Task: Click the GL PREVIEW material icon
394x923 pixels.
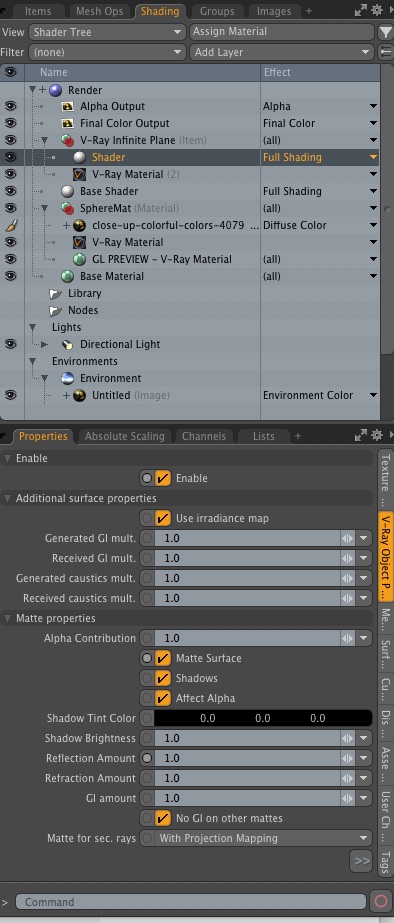Action: (80, 260)
